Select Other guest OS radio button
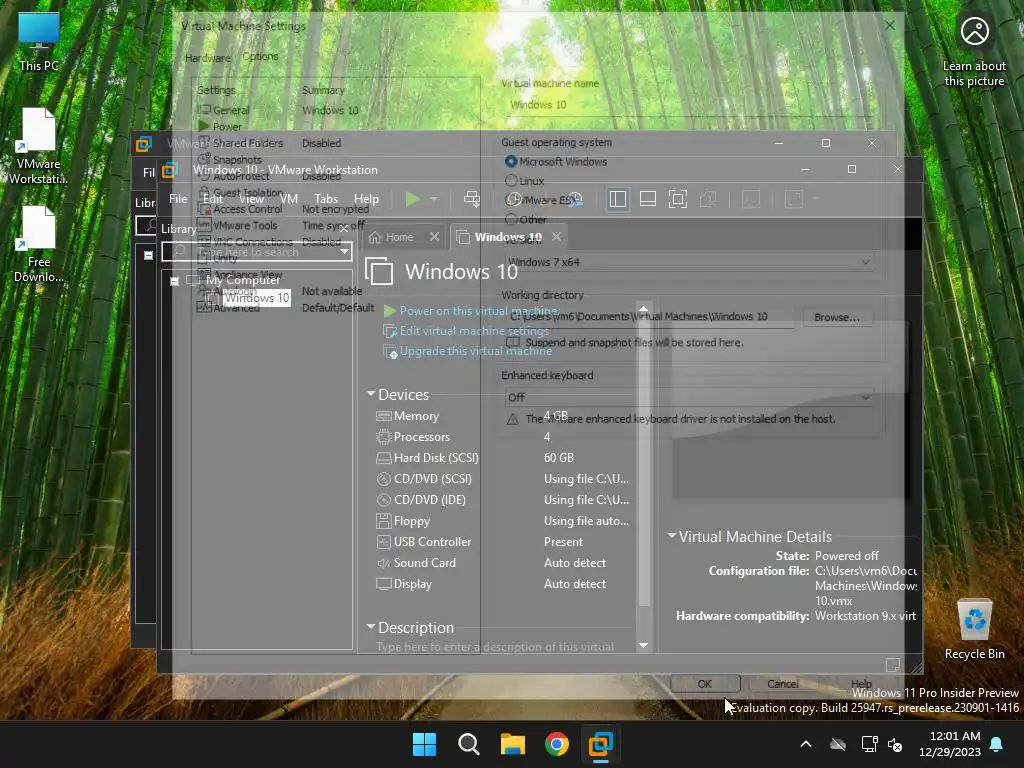Screen dimensions: 1024x768 click(x=511, y=219)
